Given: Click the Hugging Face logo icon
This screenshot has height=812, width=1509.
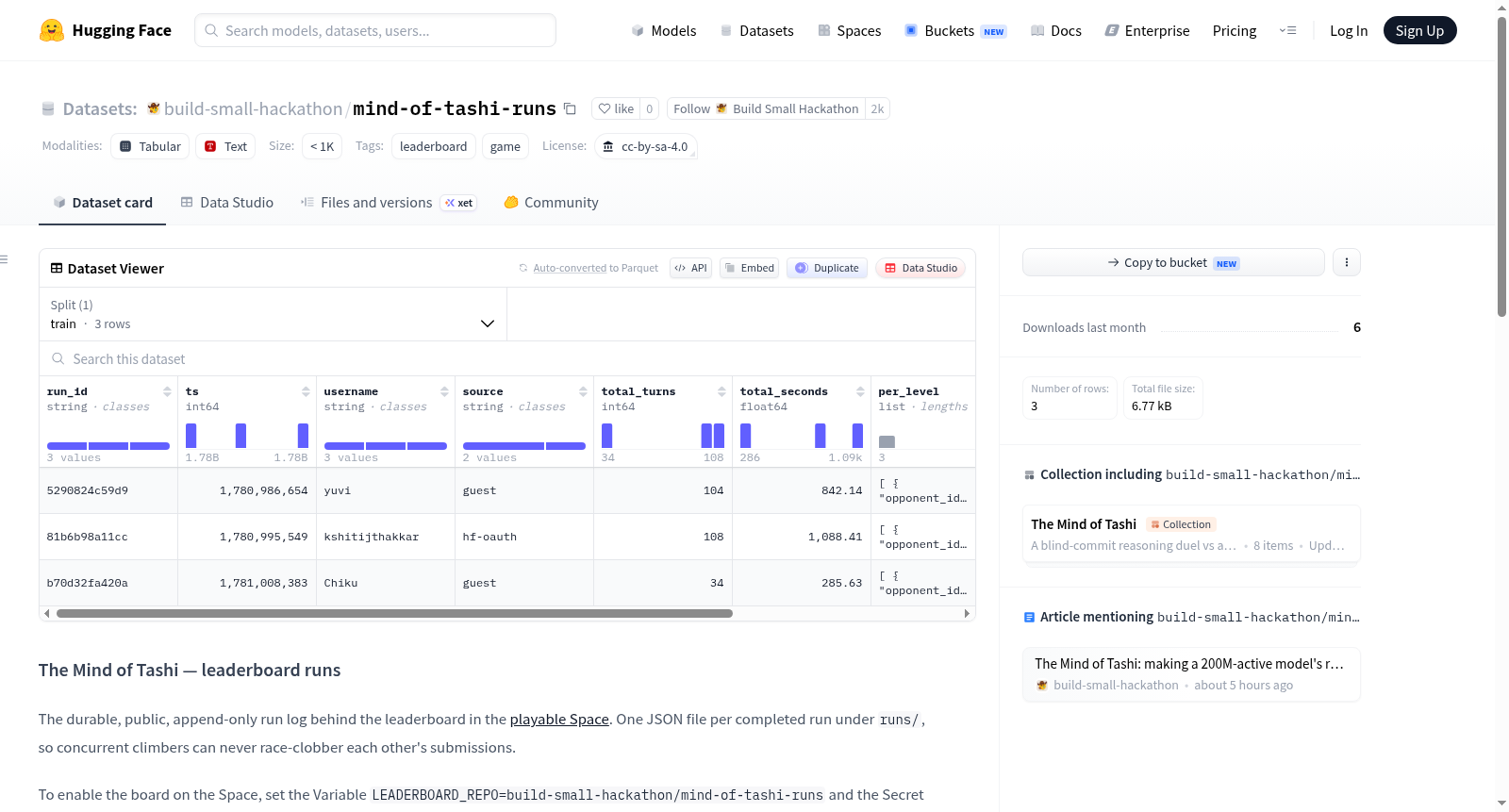Looking at the screenshot, I should pos(52,30).
